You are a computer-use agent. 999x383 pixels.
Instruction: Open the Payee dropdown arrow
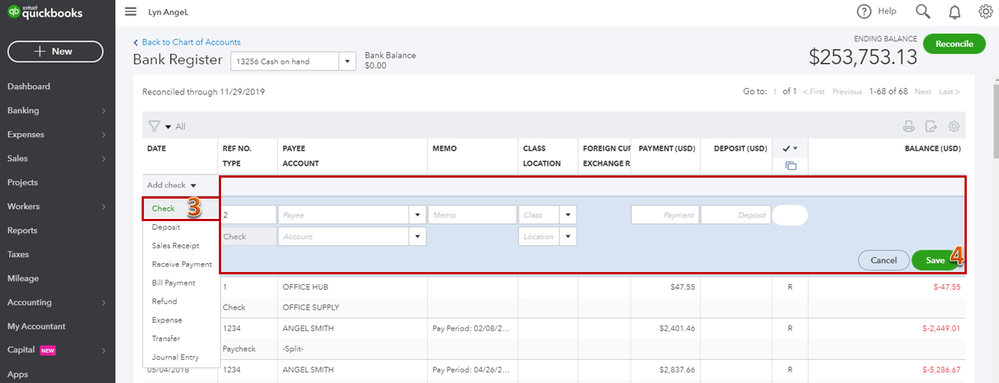click(418, 215)
